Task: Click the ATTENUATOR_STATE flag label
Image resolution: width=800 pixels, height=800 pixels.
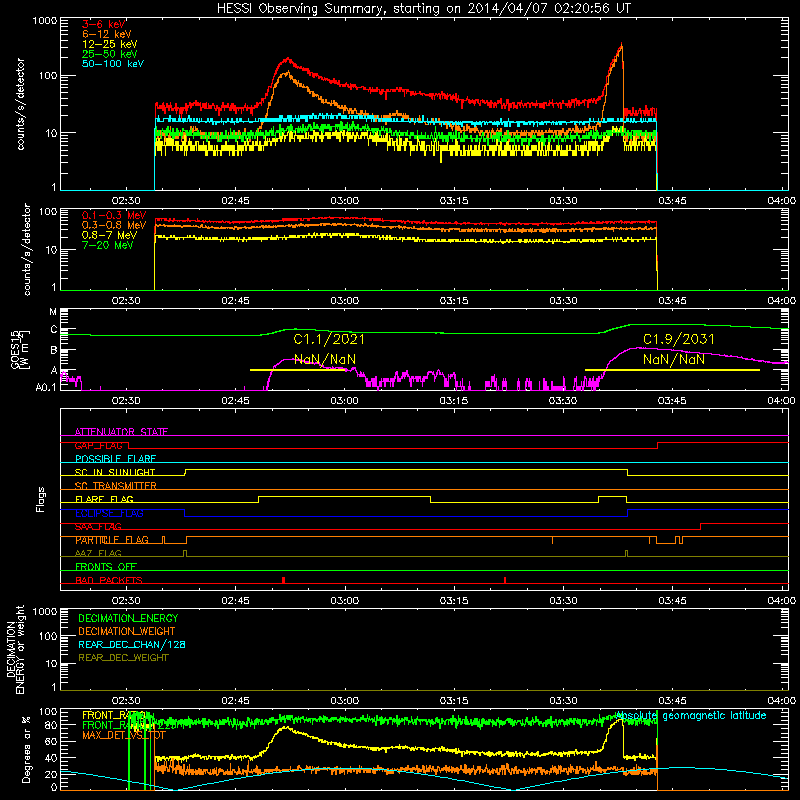Action: point(121,432)
